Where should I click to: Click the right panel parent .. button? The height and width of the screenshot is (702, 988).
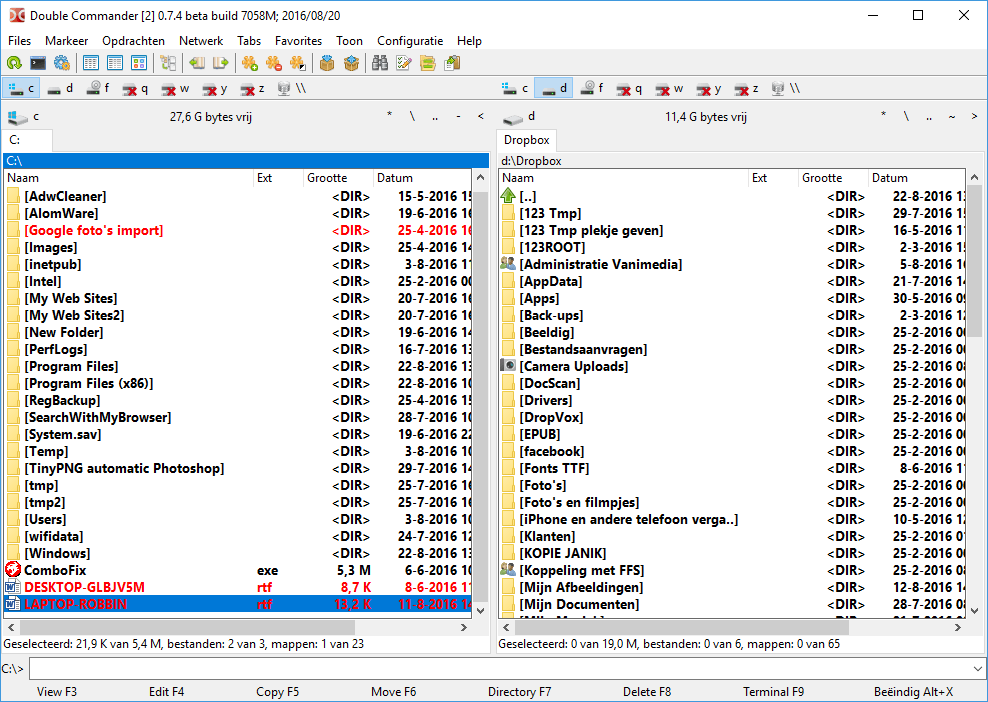(x=929, y=116)
